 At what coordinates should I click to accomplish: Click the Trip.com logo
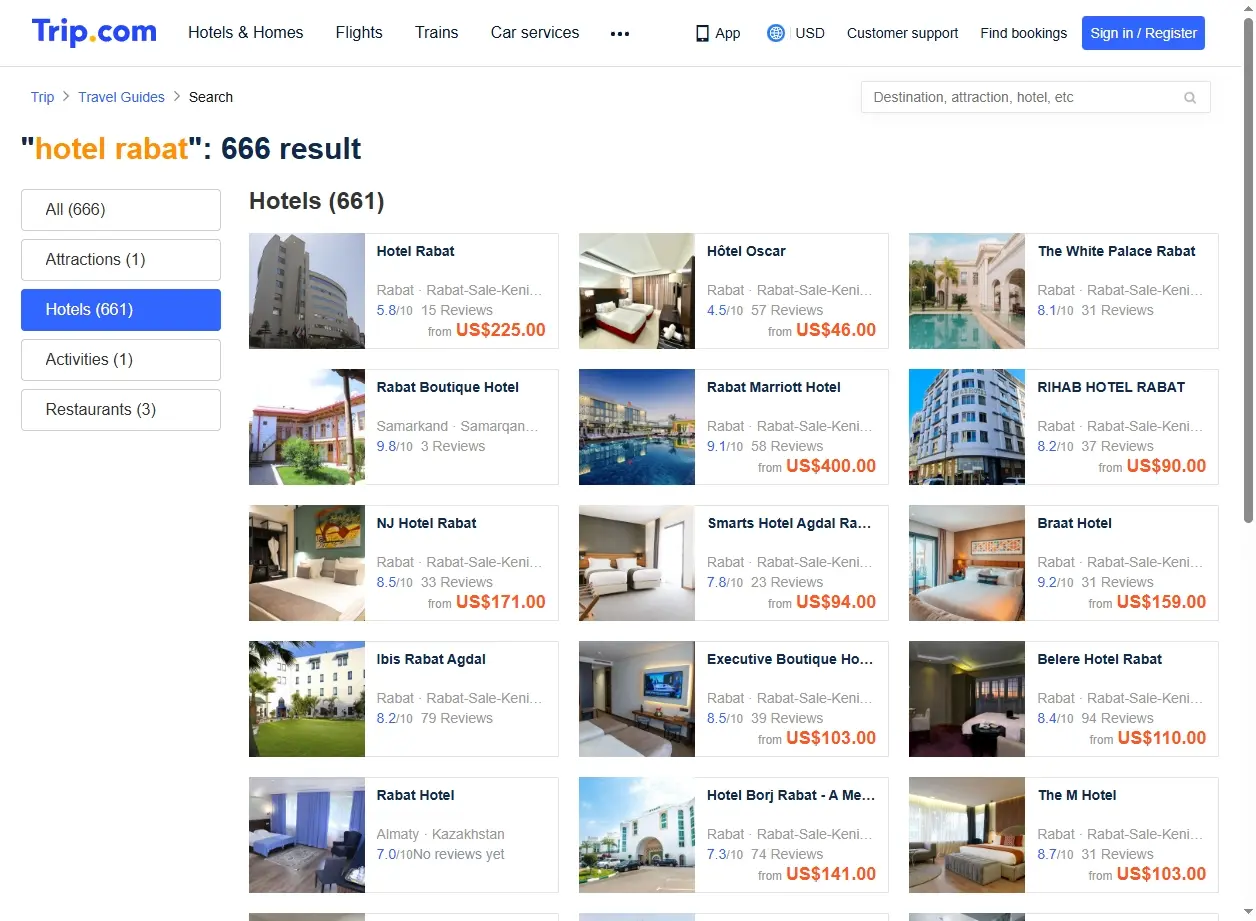(x=94, y=33)
